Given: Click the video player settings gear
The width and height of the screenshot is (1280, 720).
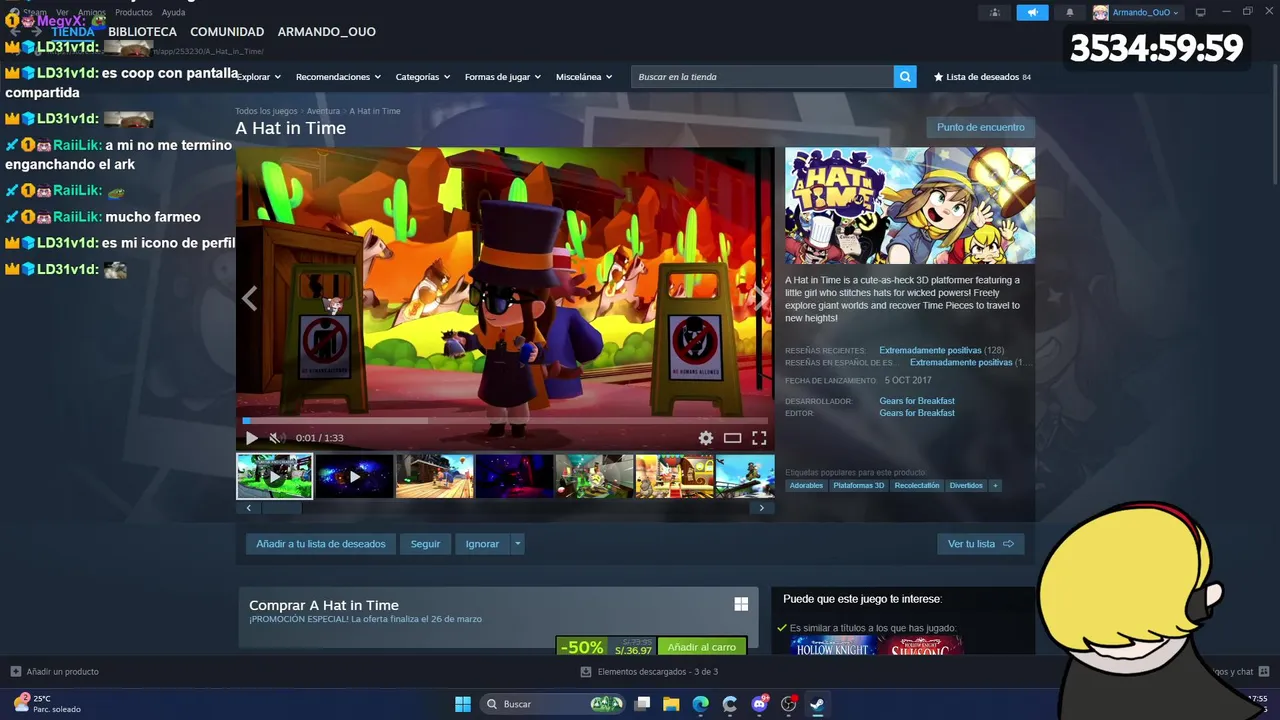Looking at the screenshot, I should [706, 438].
